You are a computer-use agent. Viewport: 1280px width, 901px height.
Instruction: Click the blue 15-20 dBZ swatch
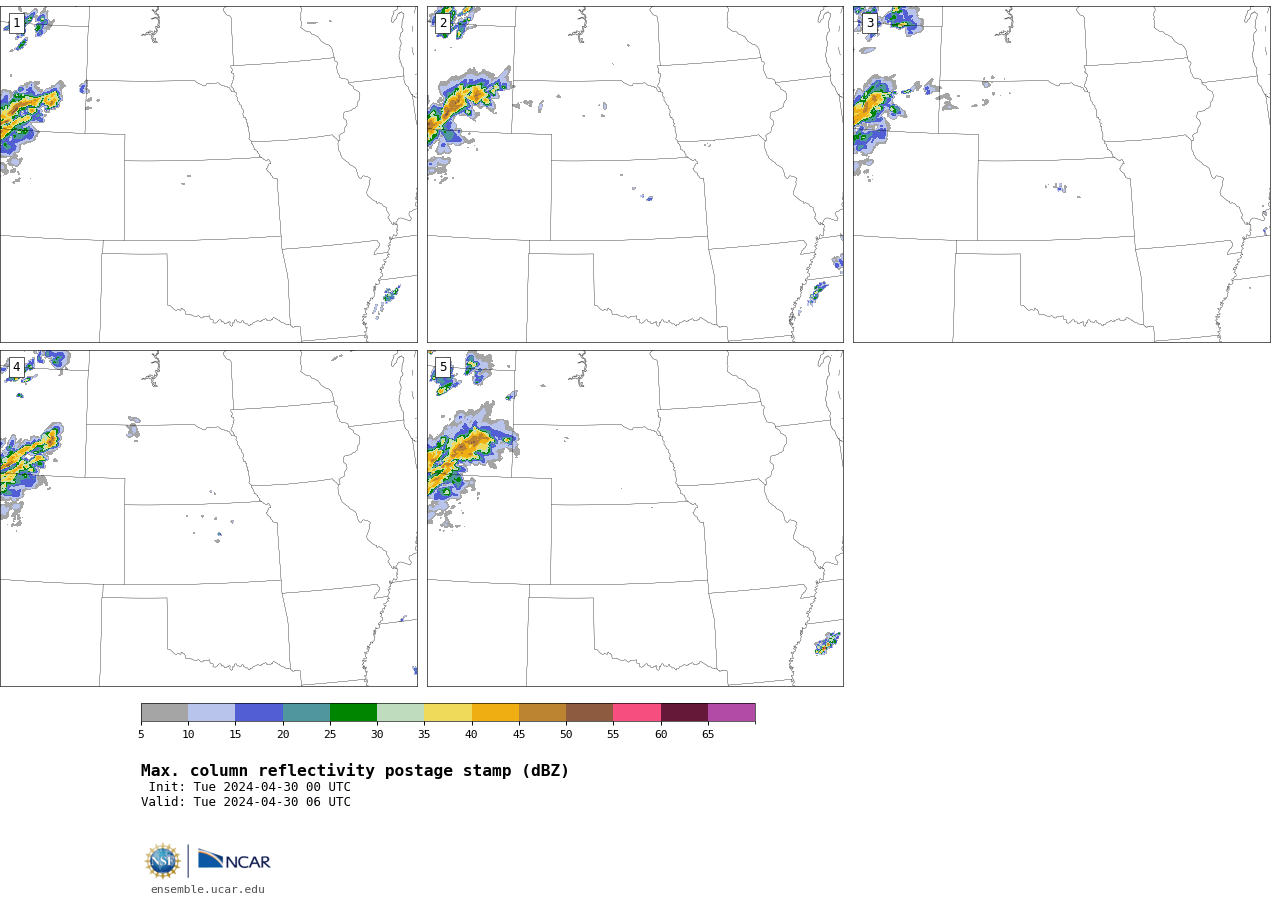259,713
